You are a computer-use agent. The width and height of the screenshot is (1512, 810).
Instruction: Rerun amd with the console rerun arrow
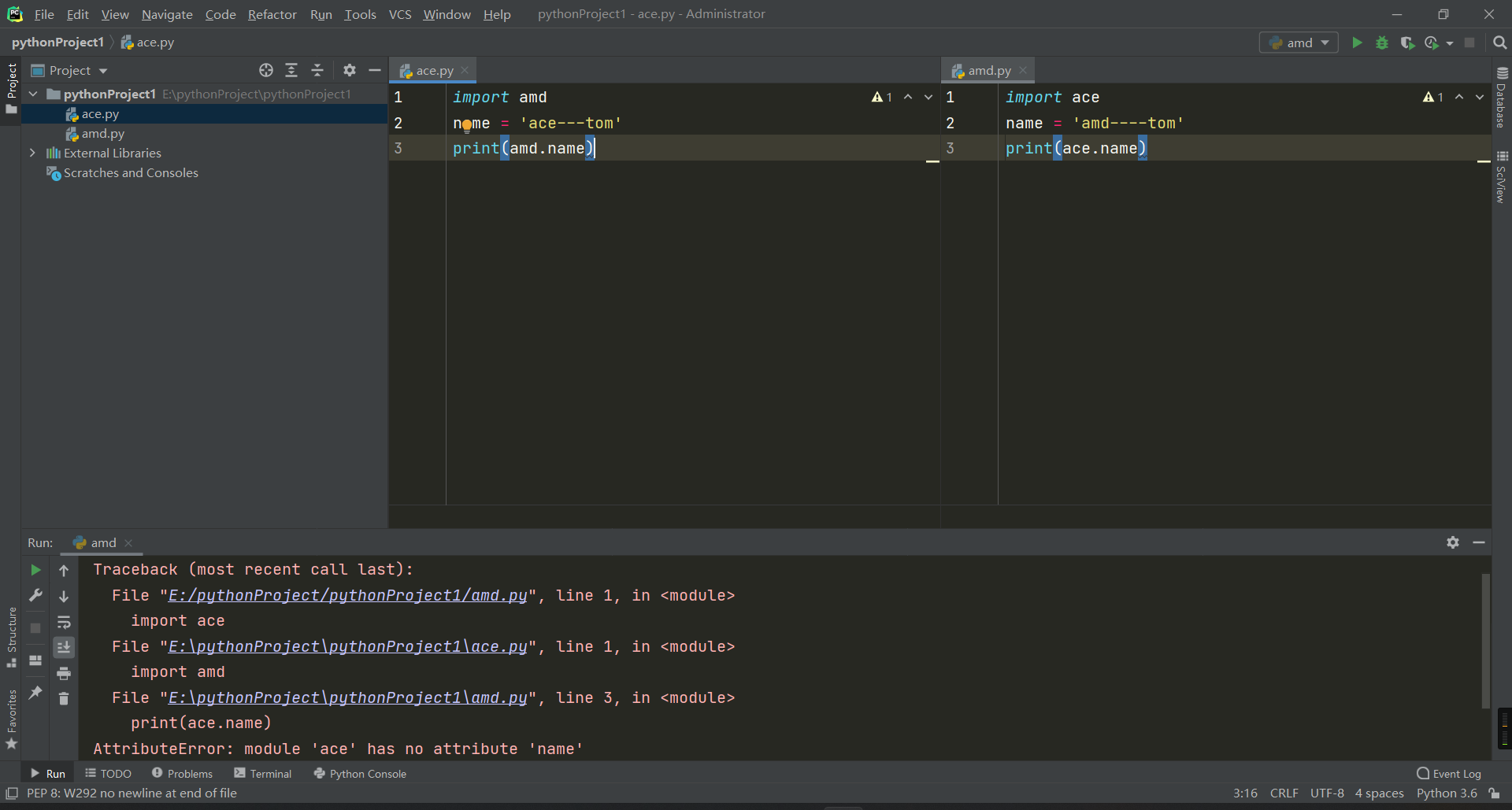click(x=35, y=570)
